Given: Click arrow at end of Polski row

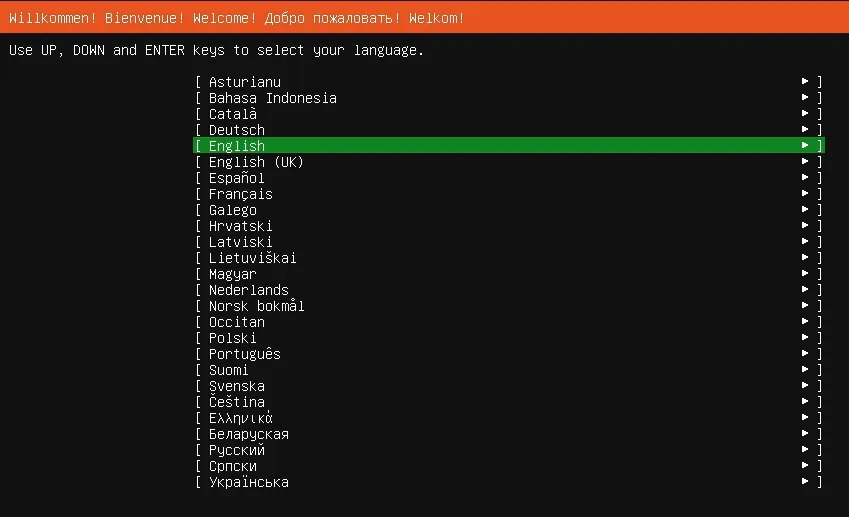Looking at the screenshot, I should (x=805, y=337).
